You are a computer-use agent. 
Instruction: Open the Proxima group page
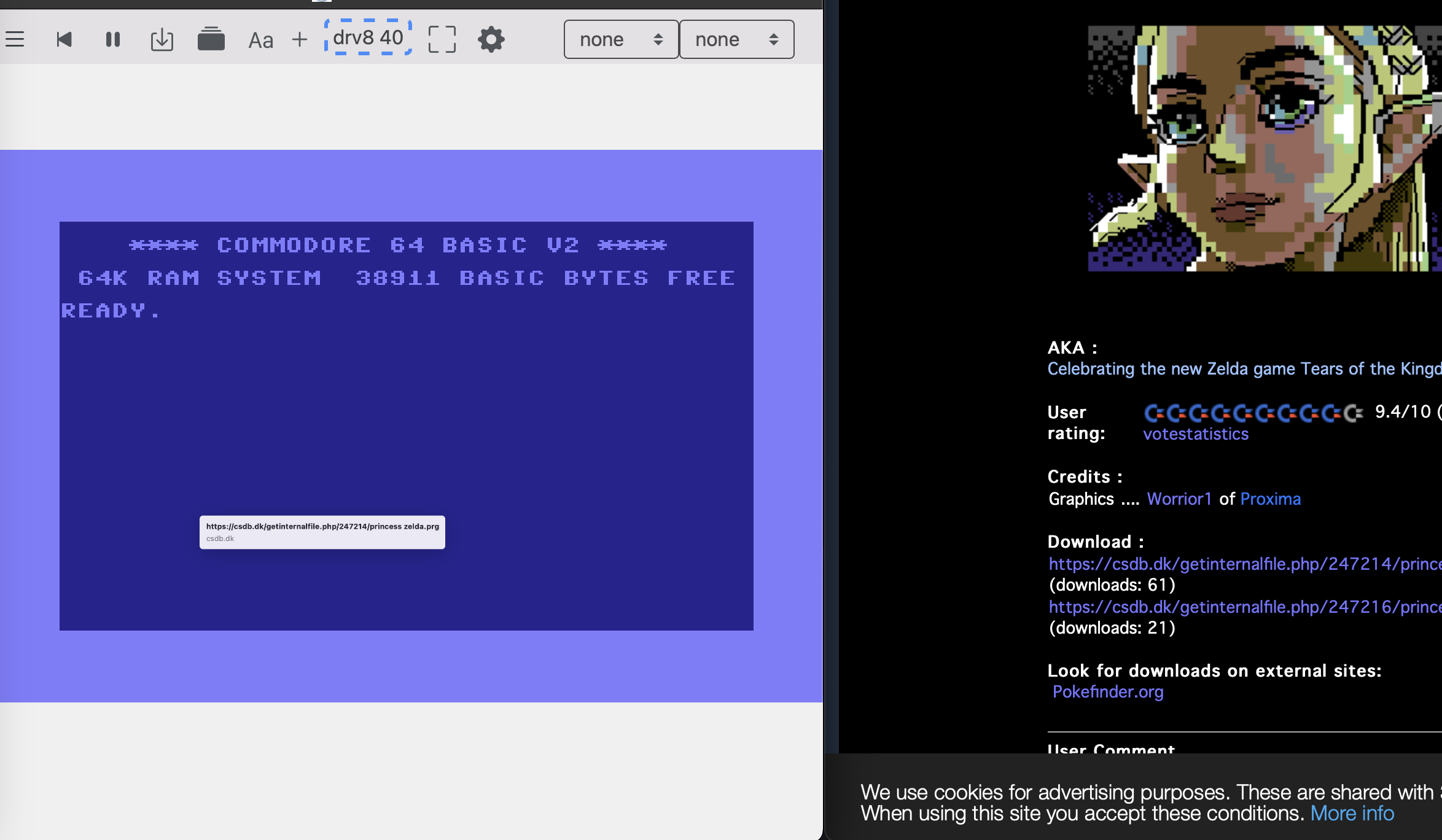click(x=1270, y=499)
